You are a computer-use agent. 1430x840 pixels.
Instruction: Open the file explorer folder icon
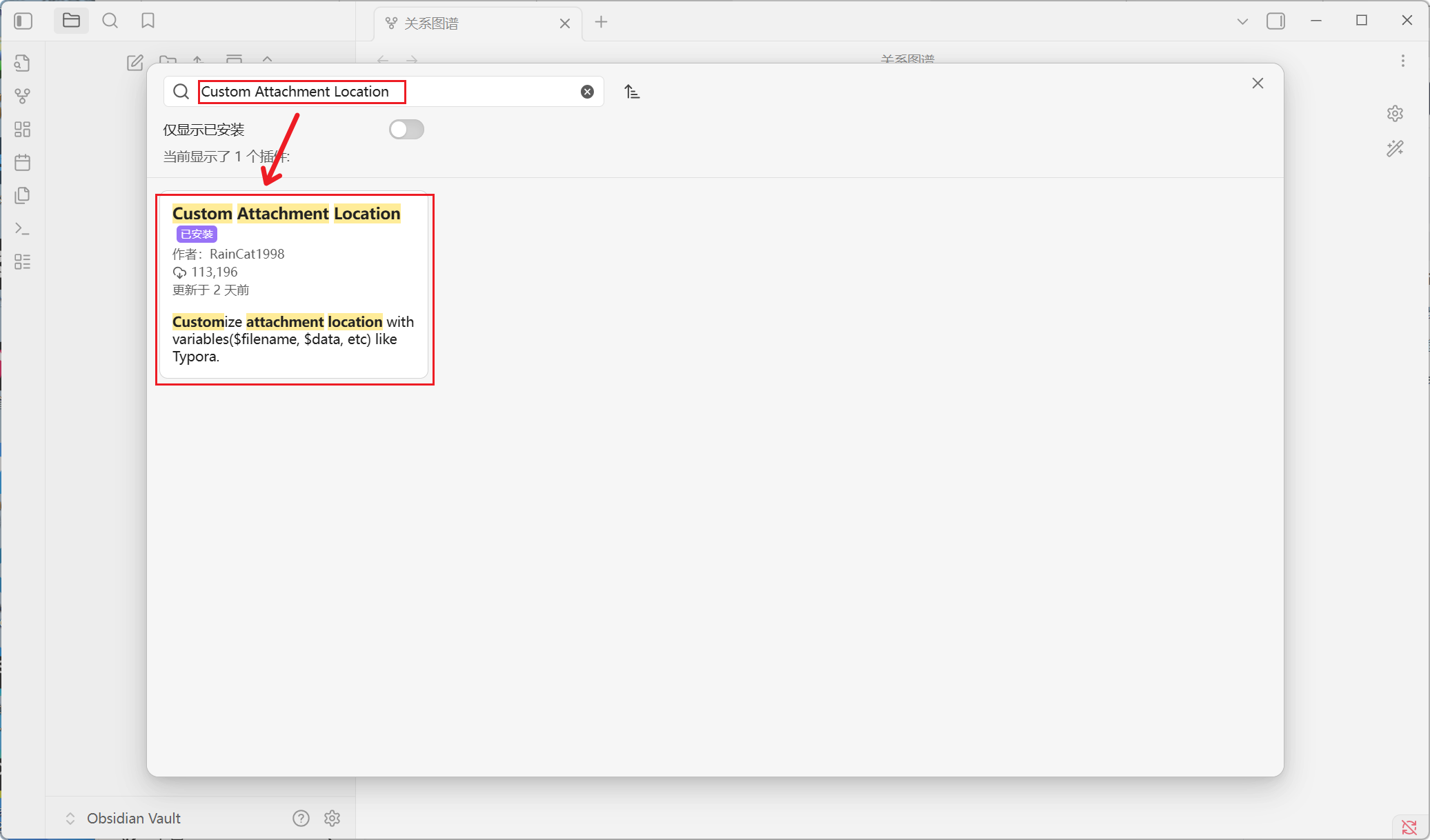click(71, 21)
